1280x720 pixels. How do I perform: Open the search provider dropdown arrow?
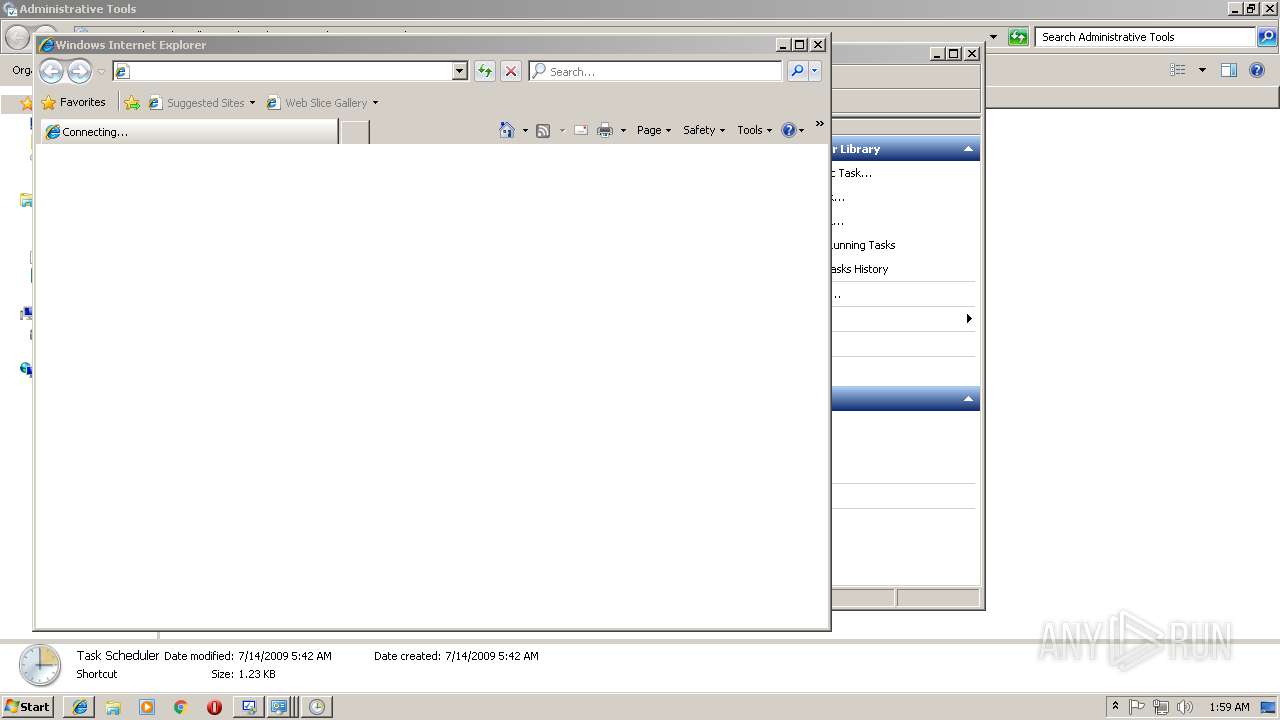[x=815, y=71]
